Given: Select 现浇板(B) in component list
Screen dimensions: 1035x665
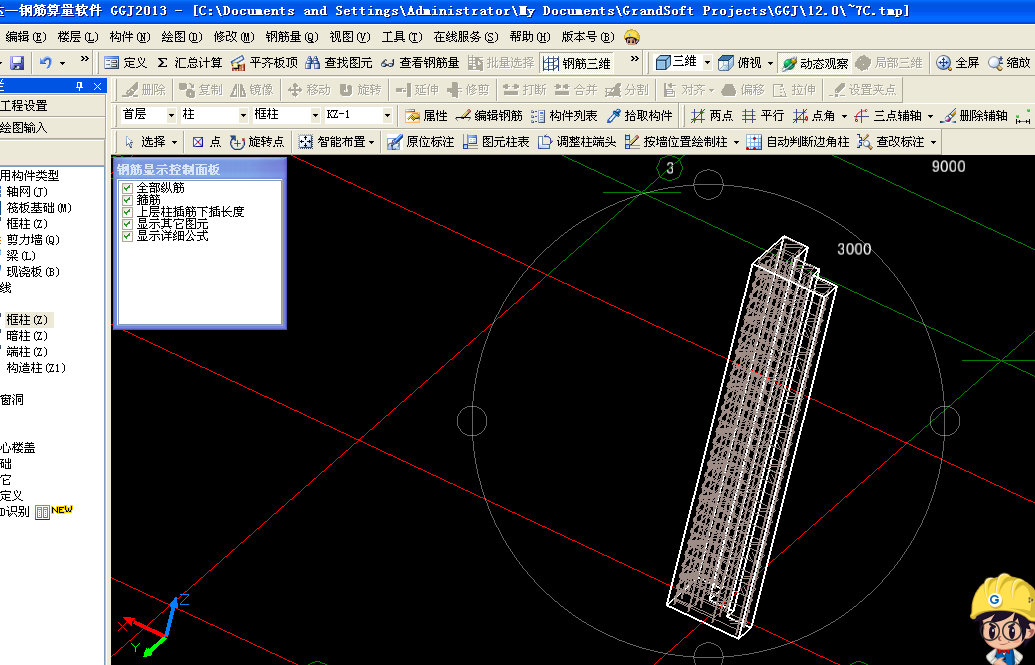Looking at the screenshot, I should tap(33, 271).
